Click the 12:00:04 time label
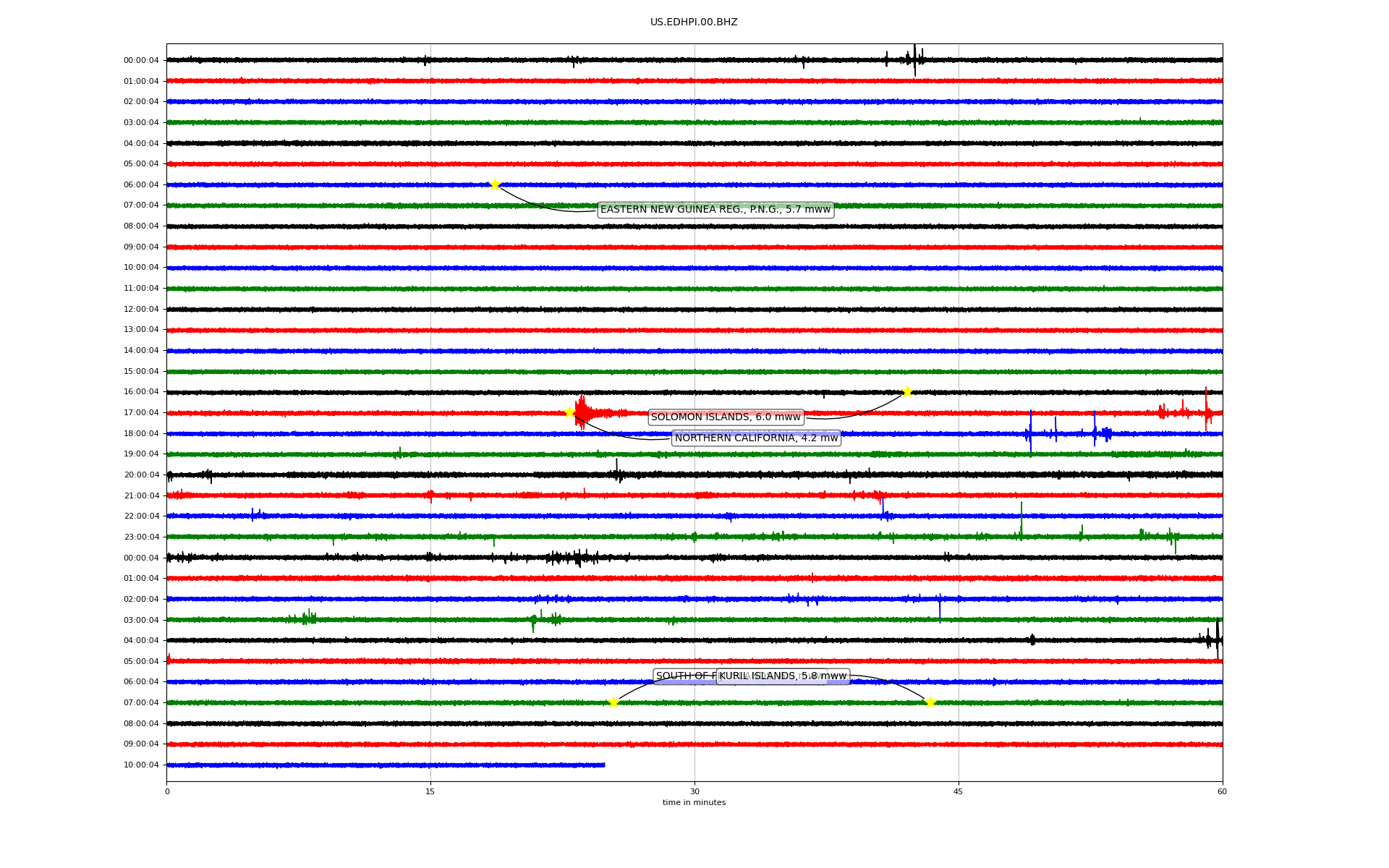Viewport: 1389px width, 868px height. point(141,310)
